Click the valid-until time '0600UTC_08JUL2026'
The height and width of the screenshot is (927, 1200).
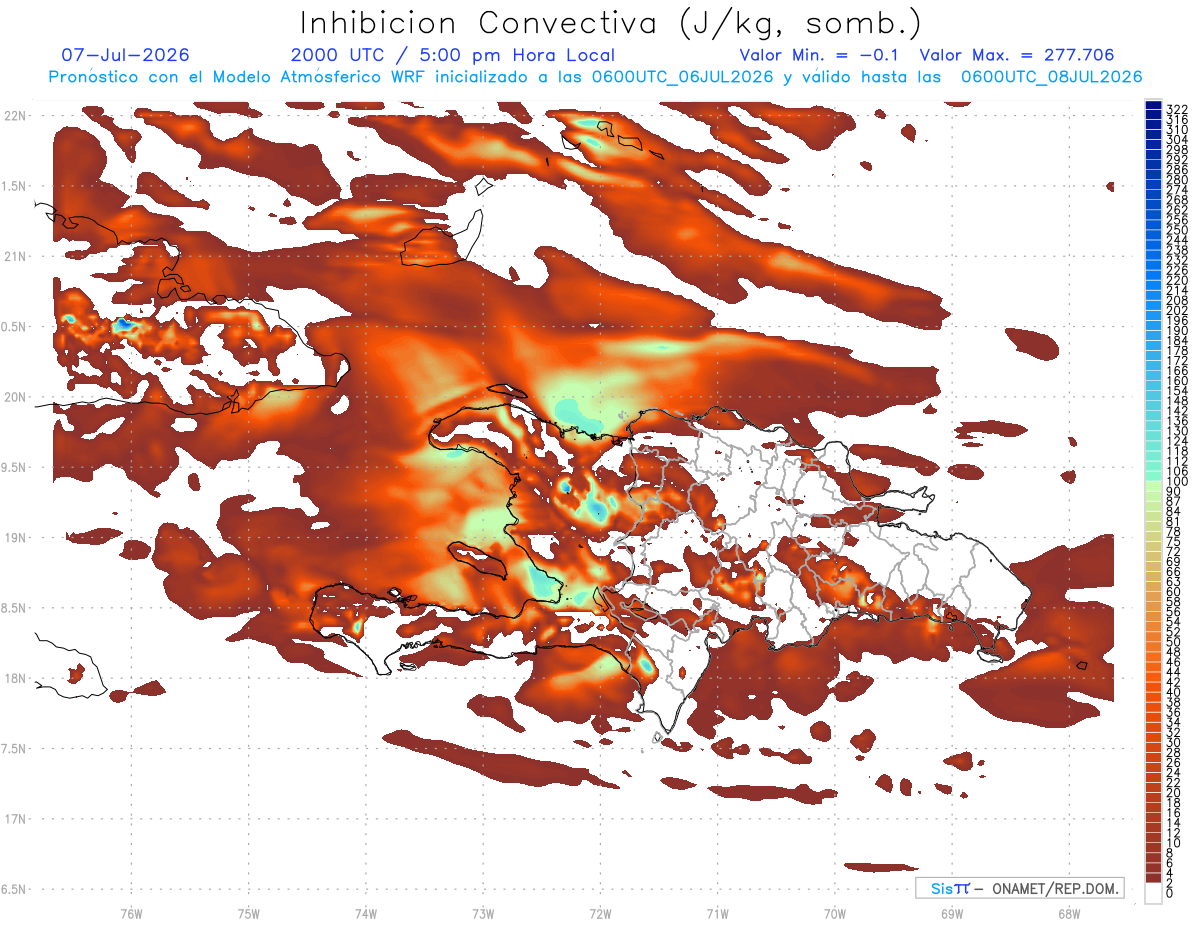[x=1051, y=77]
